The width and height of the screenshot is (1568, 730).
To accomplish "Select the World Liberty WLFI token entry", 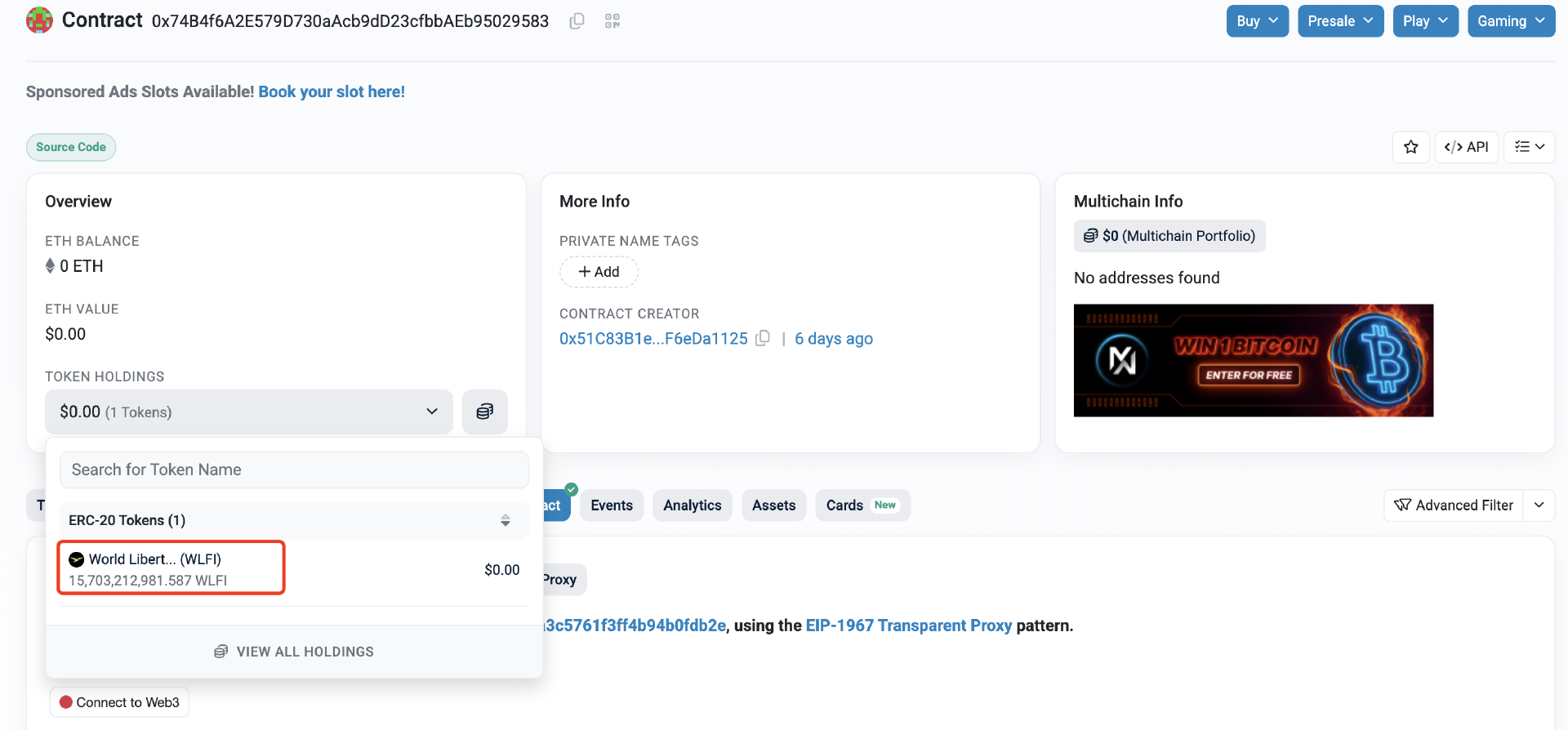I will click(171, 568).
